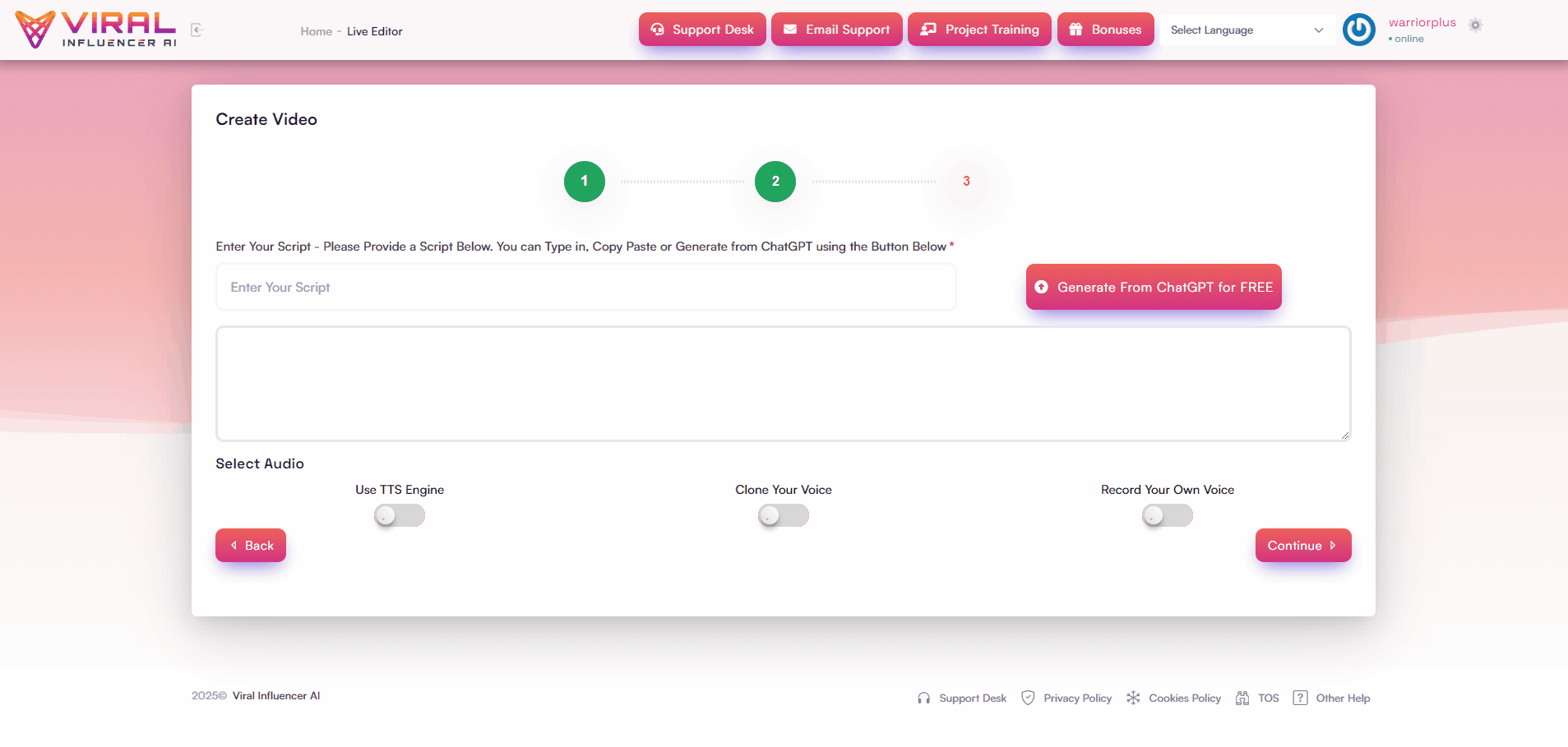Toggle Record Your Own Voice on
Image resolution: width=1568 pixels, height=747 pixels.
coord(1168,515)
